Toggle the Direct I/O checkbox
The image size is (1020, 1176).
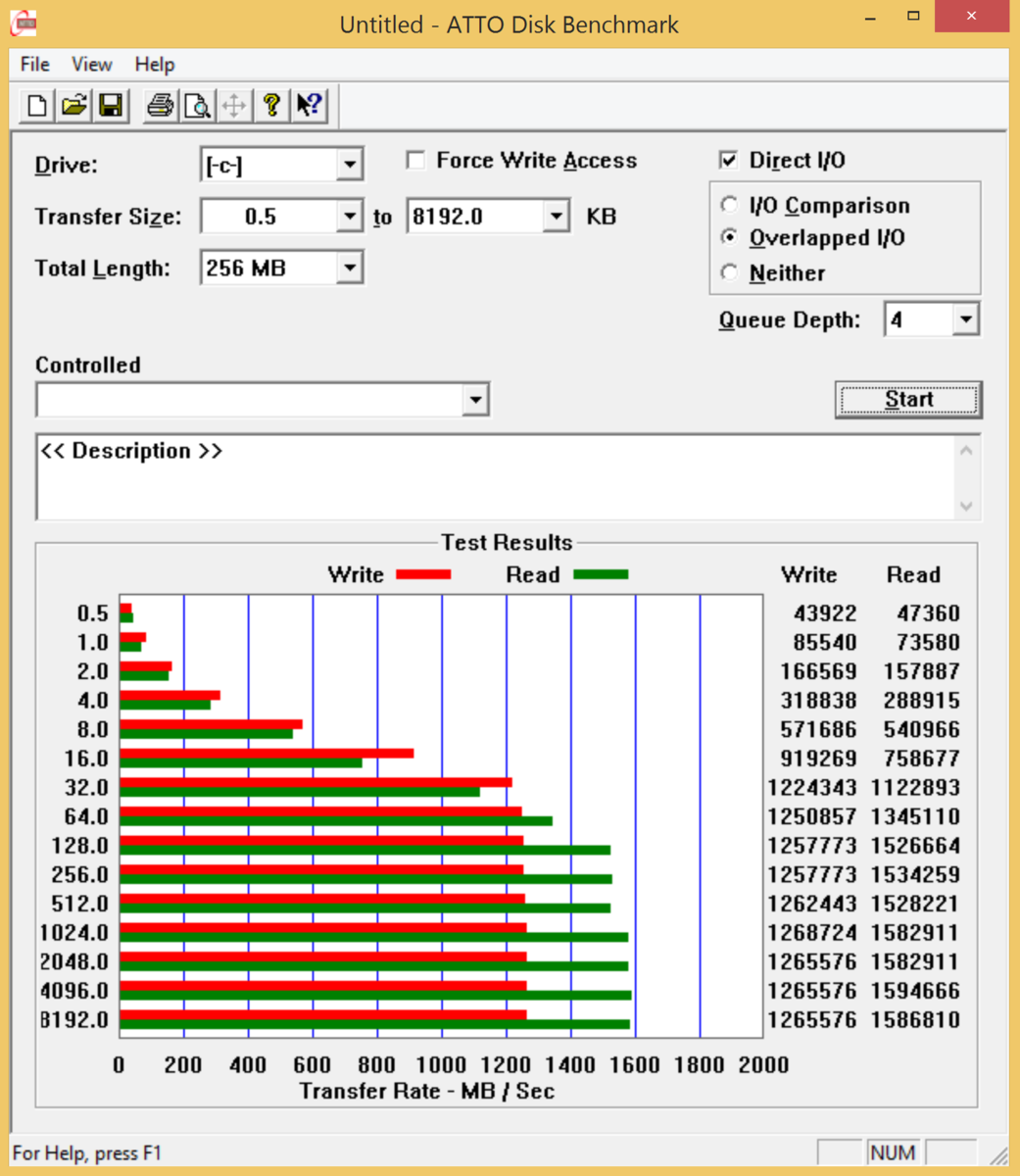click(x=729, y=160)
